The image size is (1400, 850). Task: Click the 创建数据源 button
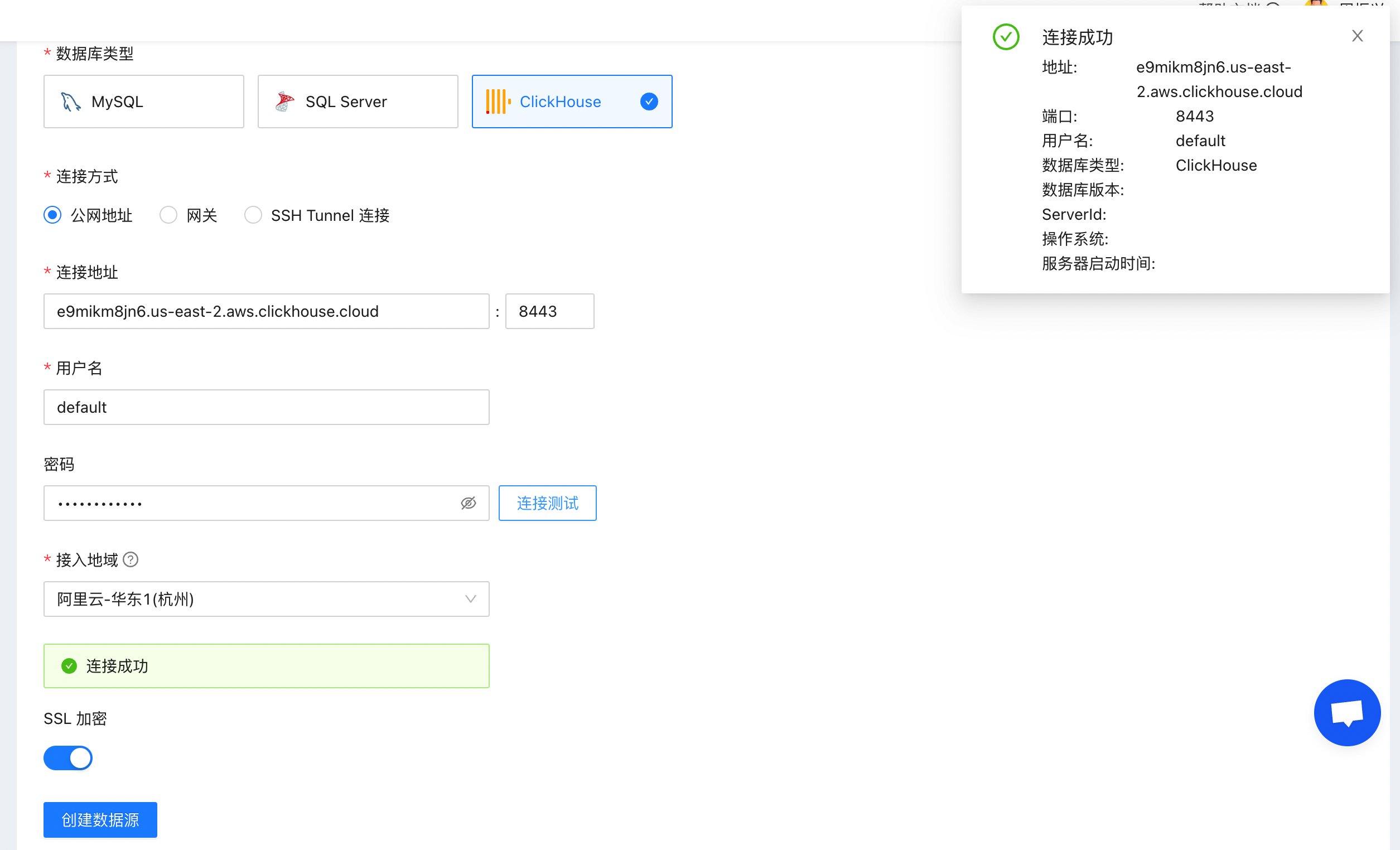click(x=100, y=819)
